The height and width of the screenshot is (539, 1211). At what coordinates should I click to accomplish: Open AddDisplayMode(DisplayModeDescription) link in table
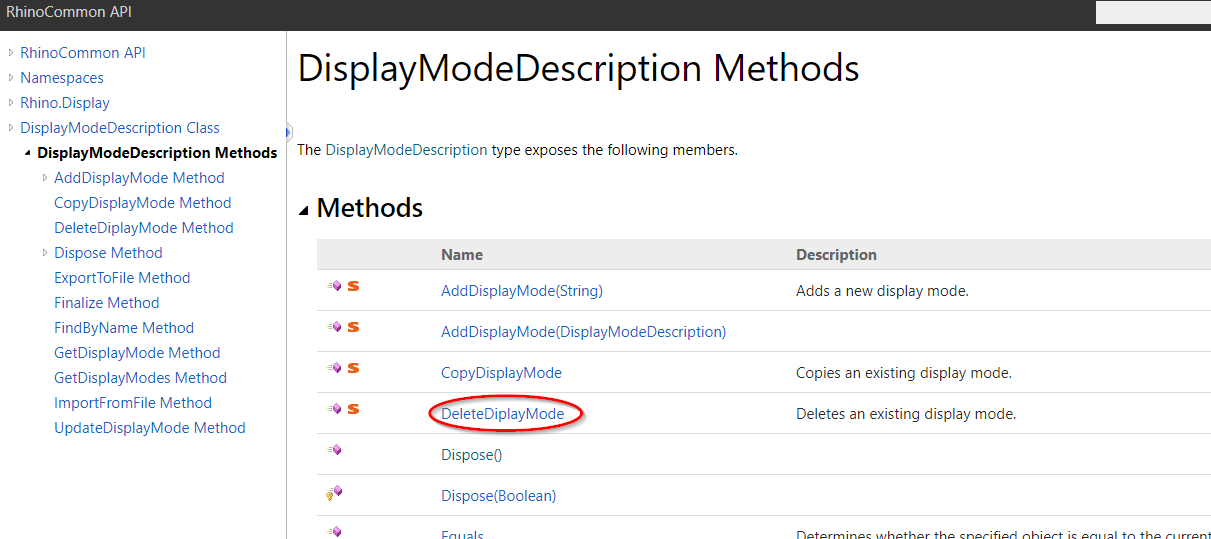tap(584, 332)
